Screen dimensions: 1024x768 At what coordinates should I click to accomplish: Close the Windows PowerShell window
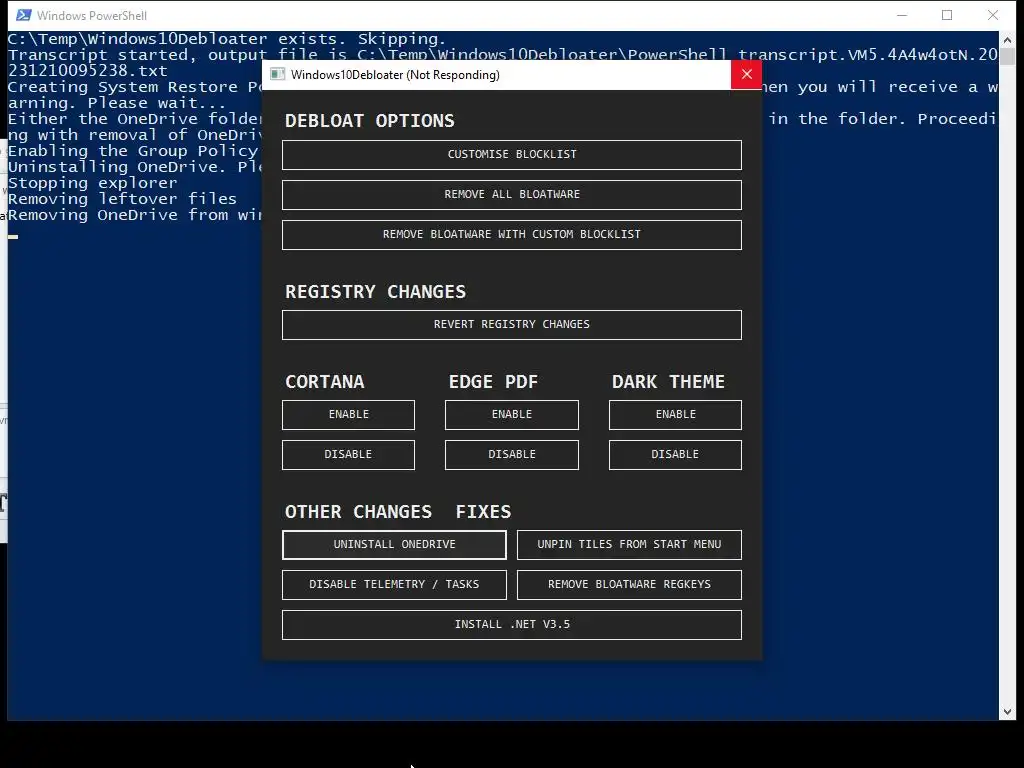(993, 15)
